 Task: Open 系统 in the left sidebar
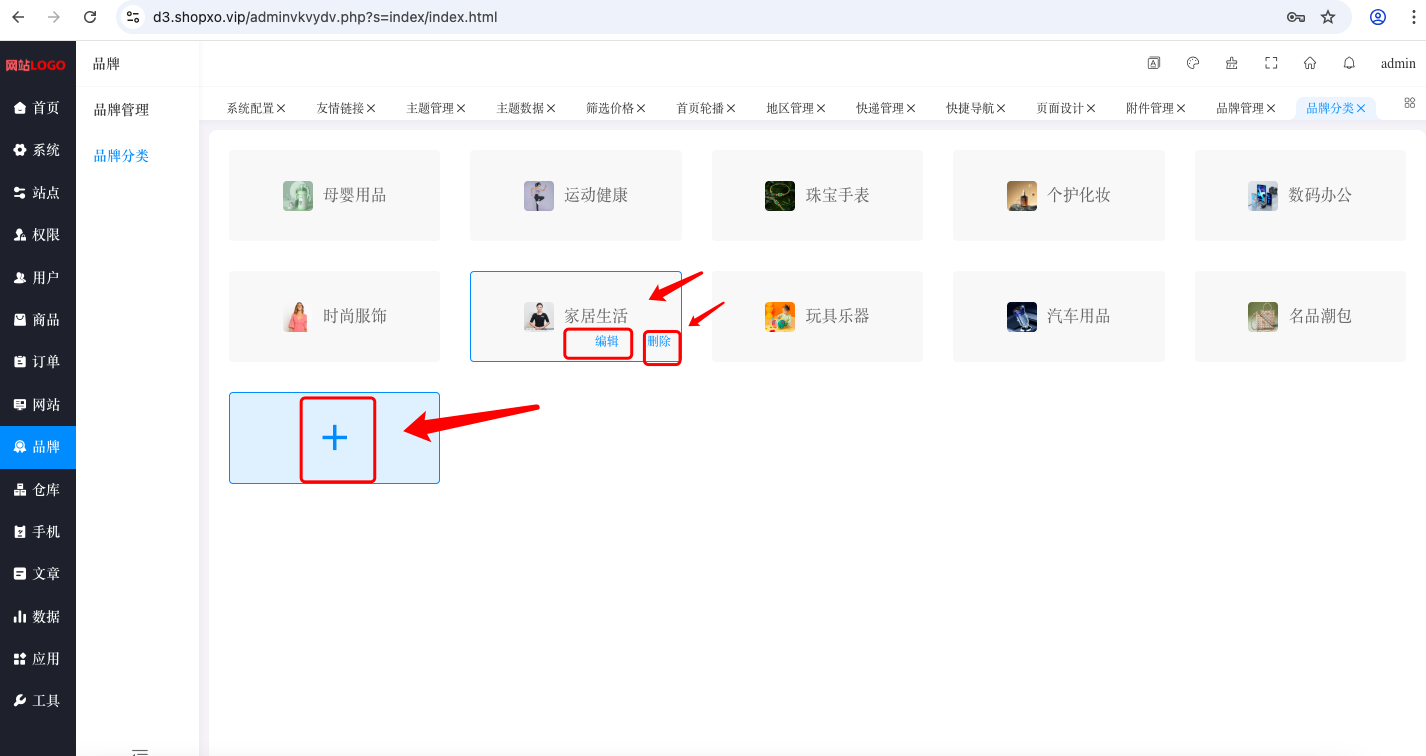click(38, 150)
